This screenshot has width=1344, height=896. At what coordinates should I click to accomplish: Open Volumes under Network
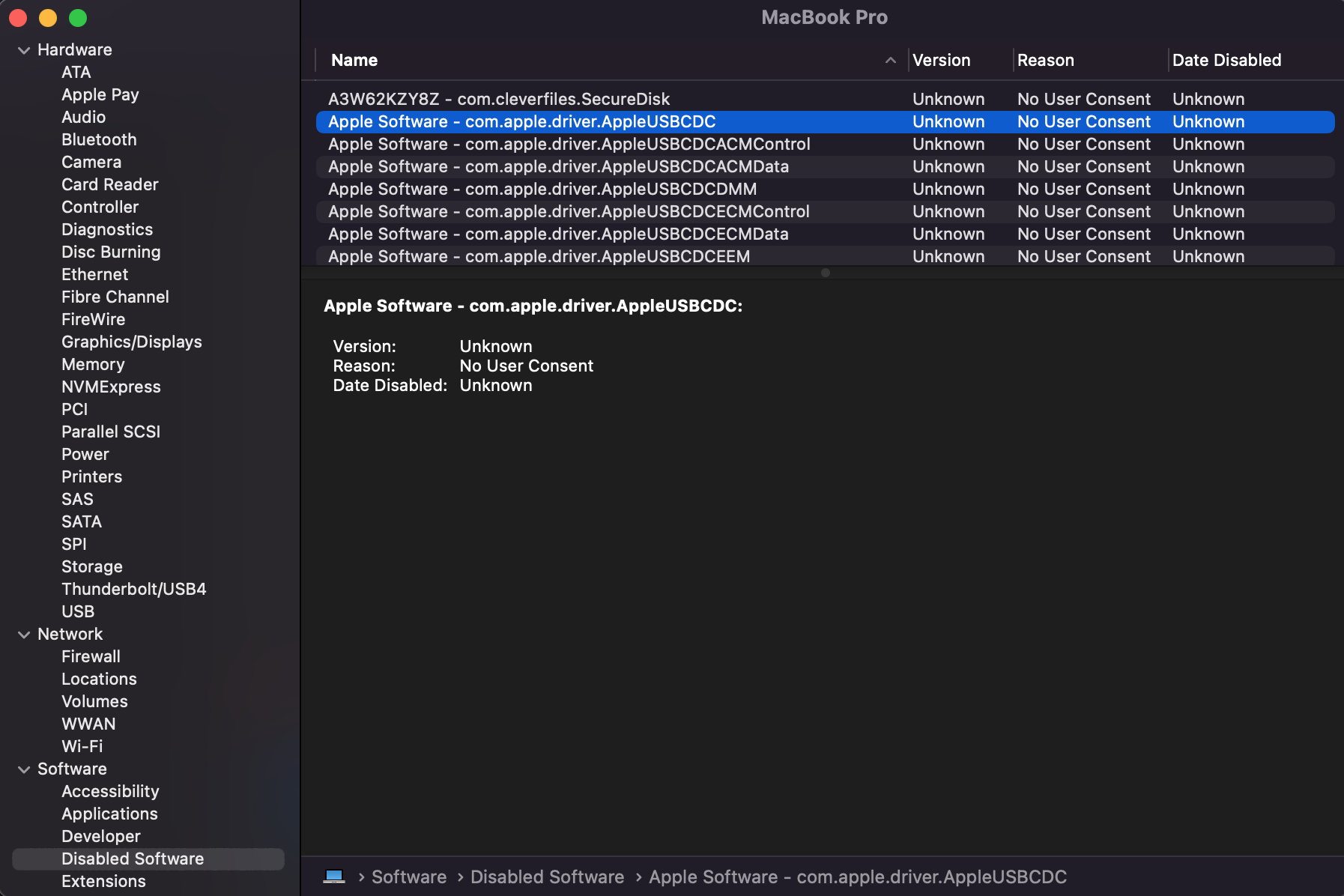coord(94,702)
